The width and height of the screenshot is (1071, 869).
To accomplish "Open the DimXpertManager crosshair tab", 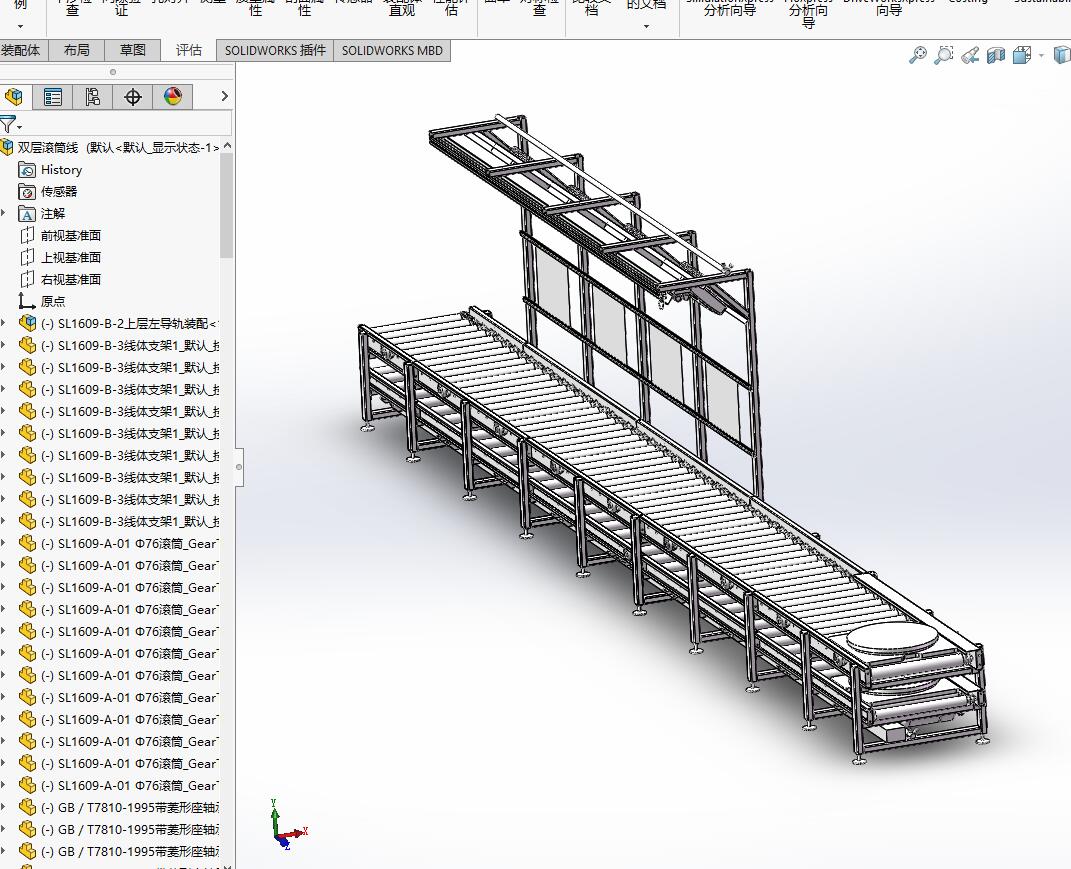I will pyautogui.click(x=133, y=97).
